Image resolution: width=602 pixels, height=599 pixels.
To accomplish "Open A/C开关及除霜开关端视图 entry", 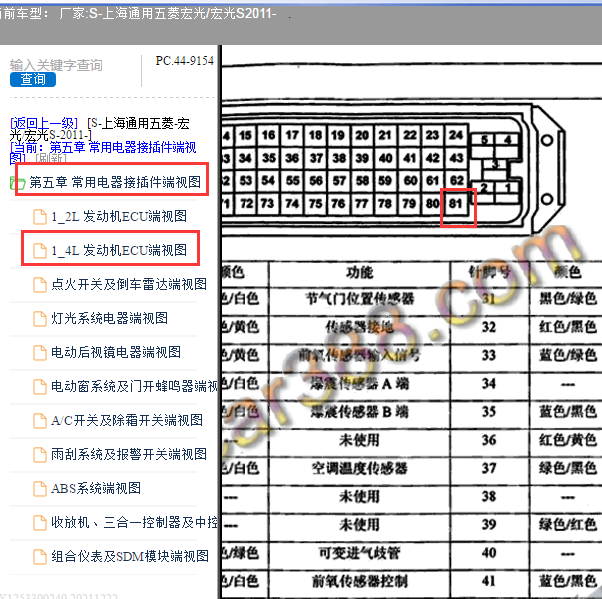I will pyautogui.click(x=127, y=420).
